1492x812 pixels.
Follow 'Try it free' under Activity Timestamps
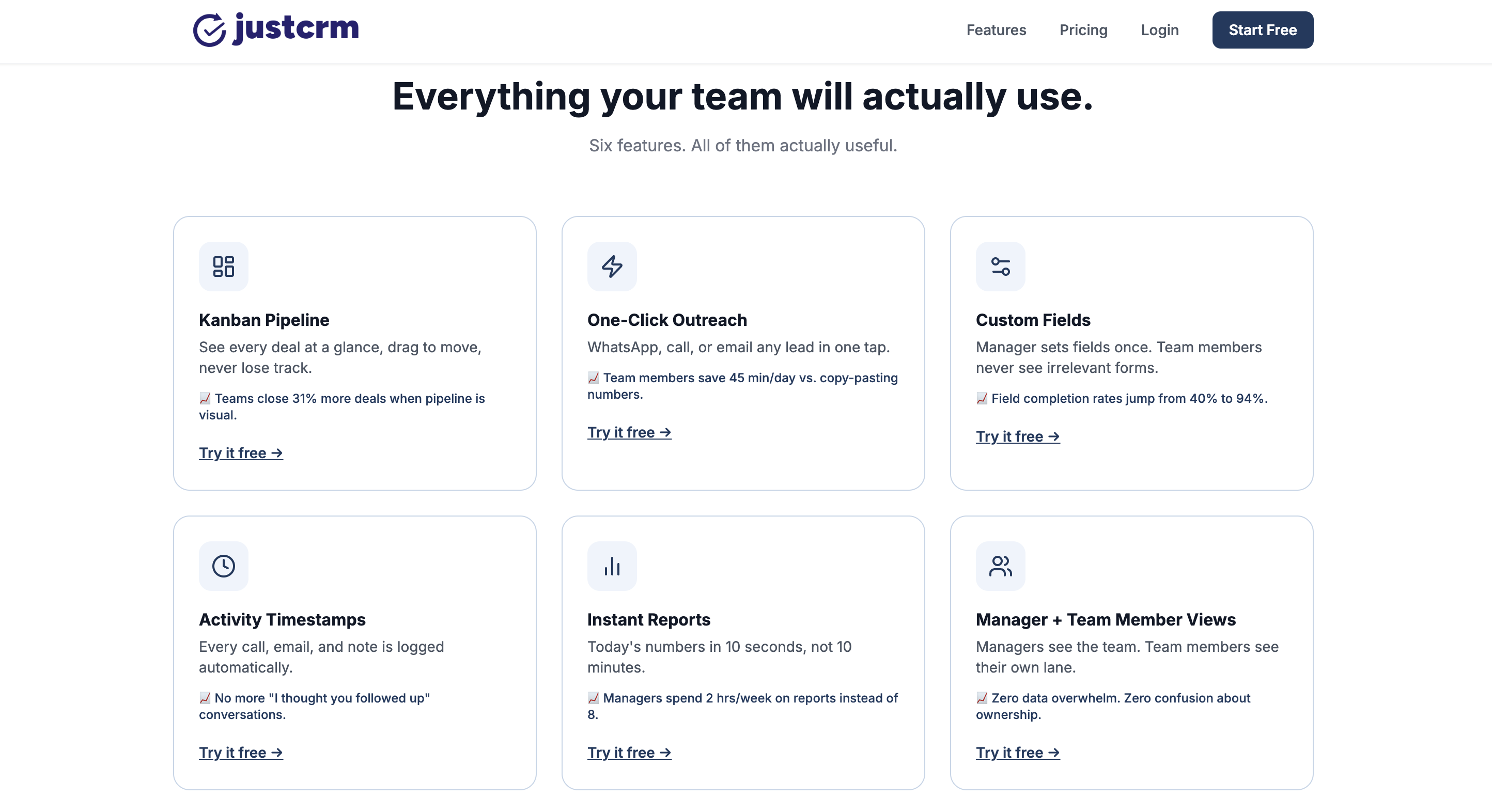(241, 753)
